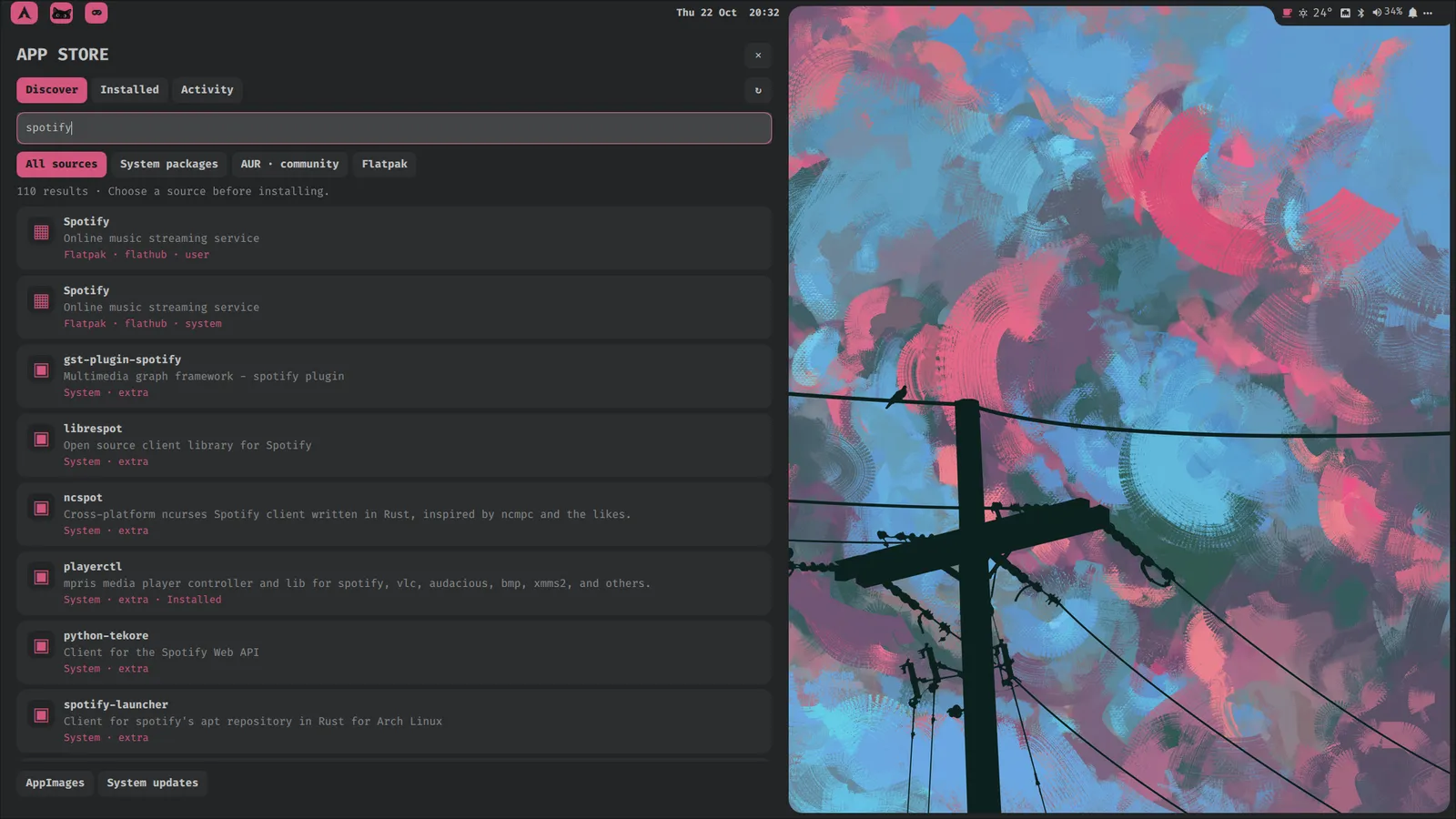This screenshot has width=1456, height=819.
Task: Refresh the app store results
Action: [x=758, y=90]
